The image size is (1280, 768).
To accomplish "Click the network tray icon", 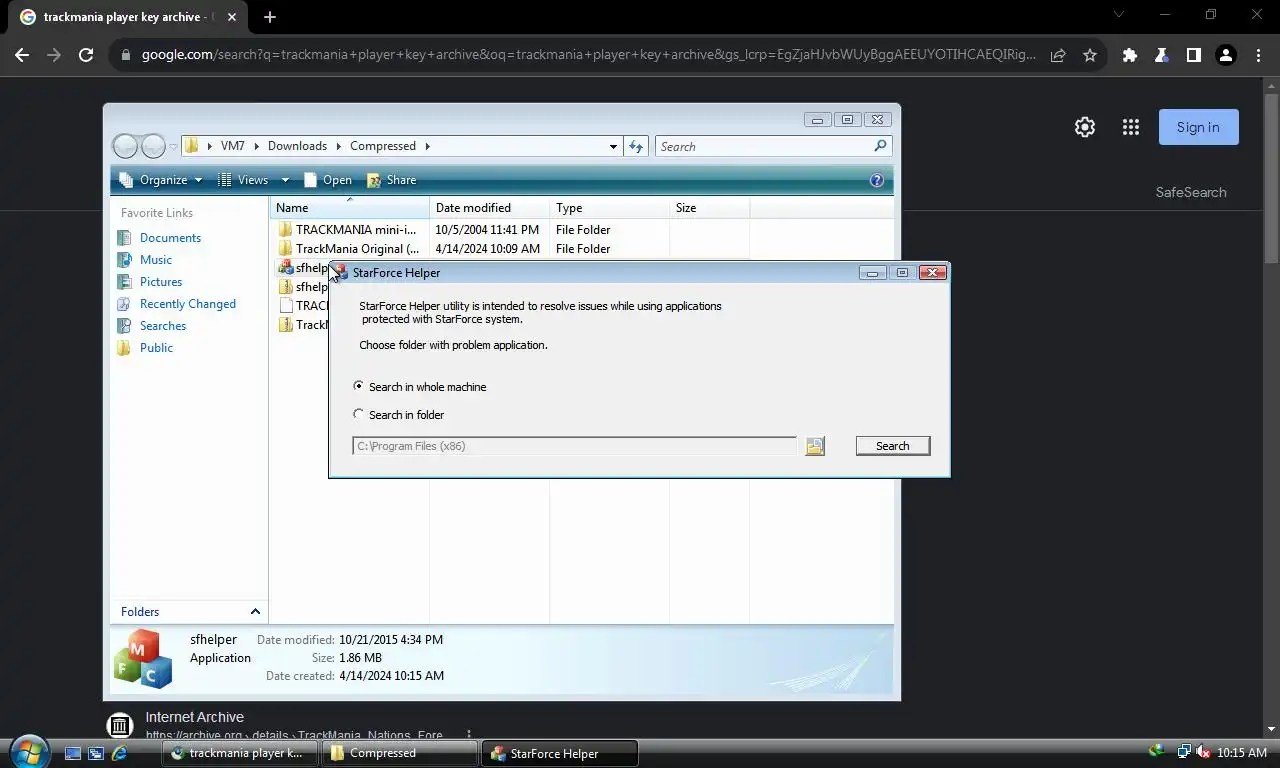I will click(x=1184, y=752).
